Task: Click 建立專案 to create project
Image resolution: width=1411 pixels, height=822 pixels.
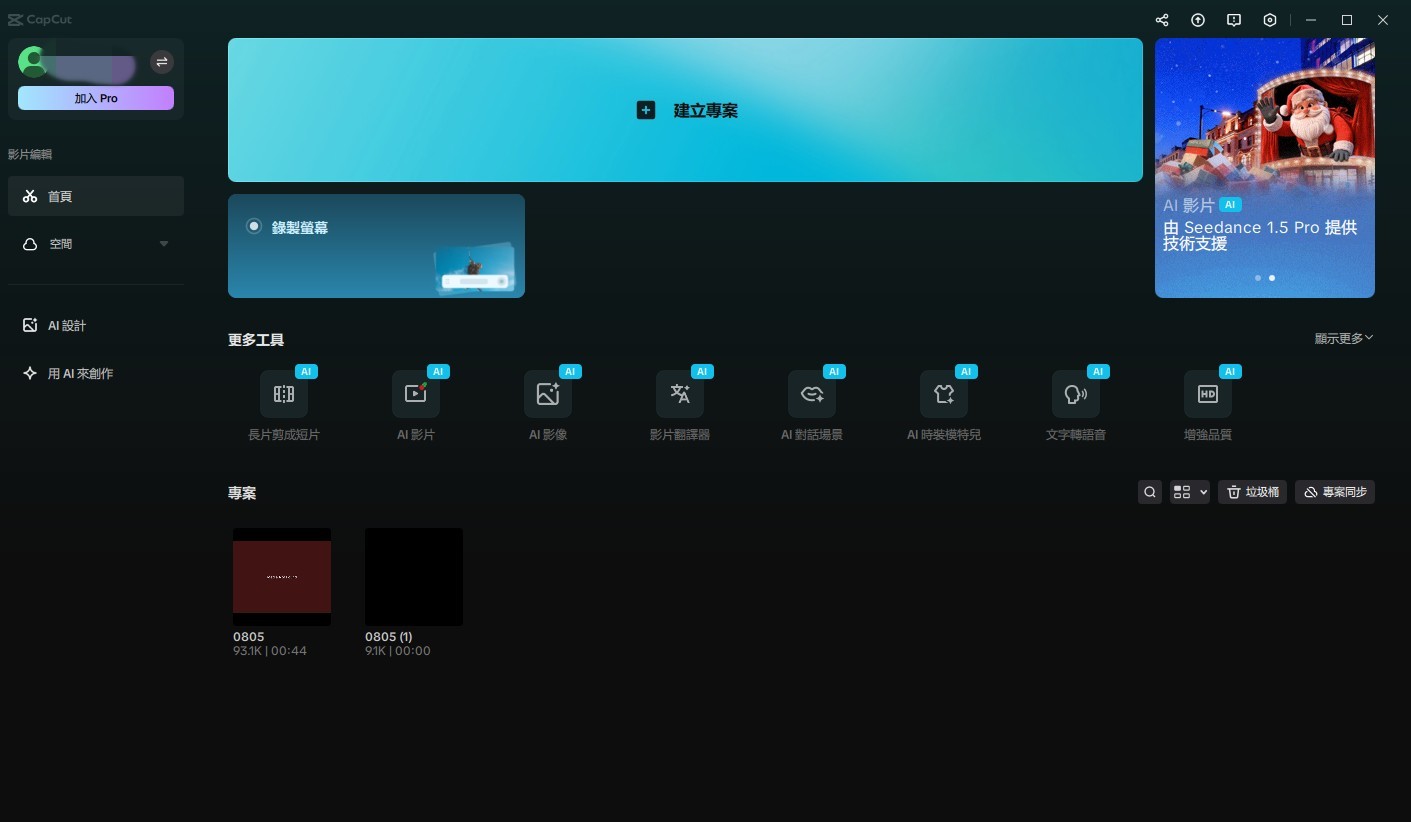Action: tap(685, 110)
